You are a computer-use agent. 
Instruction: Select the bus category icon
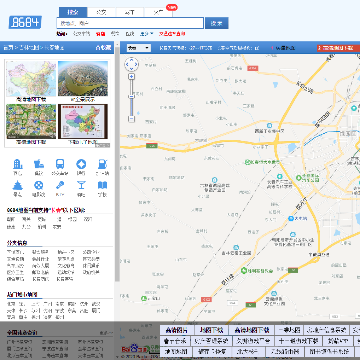pyautogui.click(x=60, y=164)
